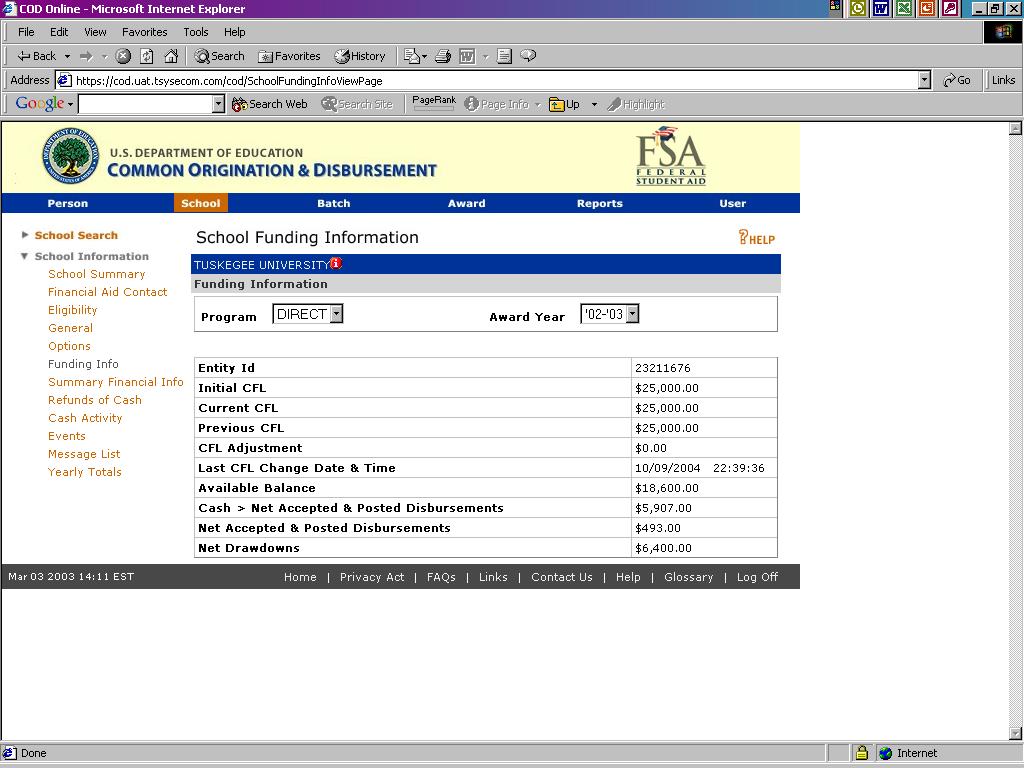Image resolution: width=1024 pixels, height=768 pixels.
Task: Open the Tools menu
Action: coord(196,32)
